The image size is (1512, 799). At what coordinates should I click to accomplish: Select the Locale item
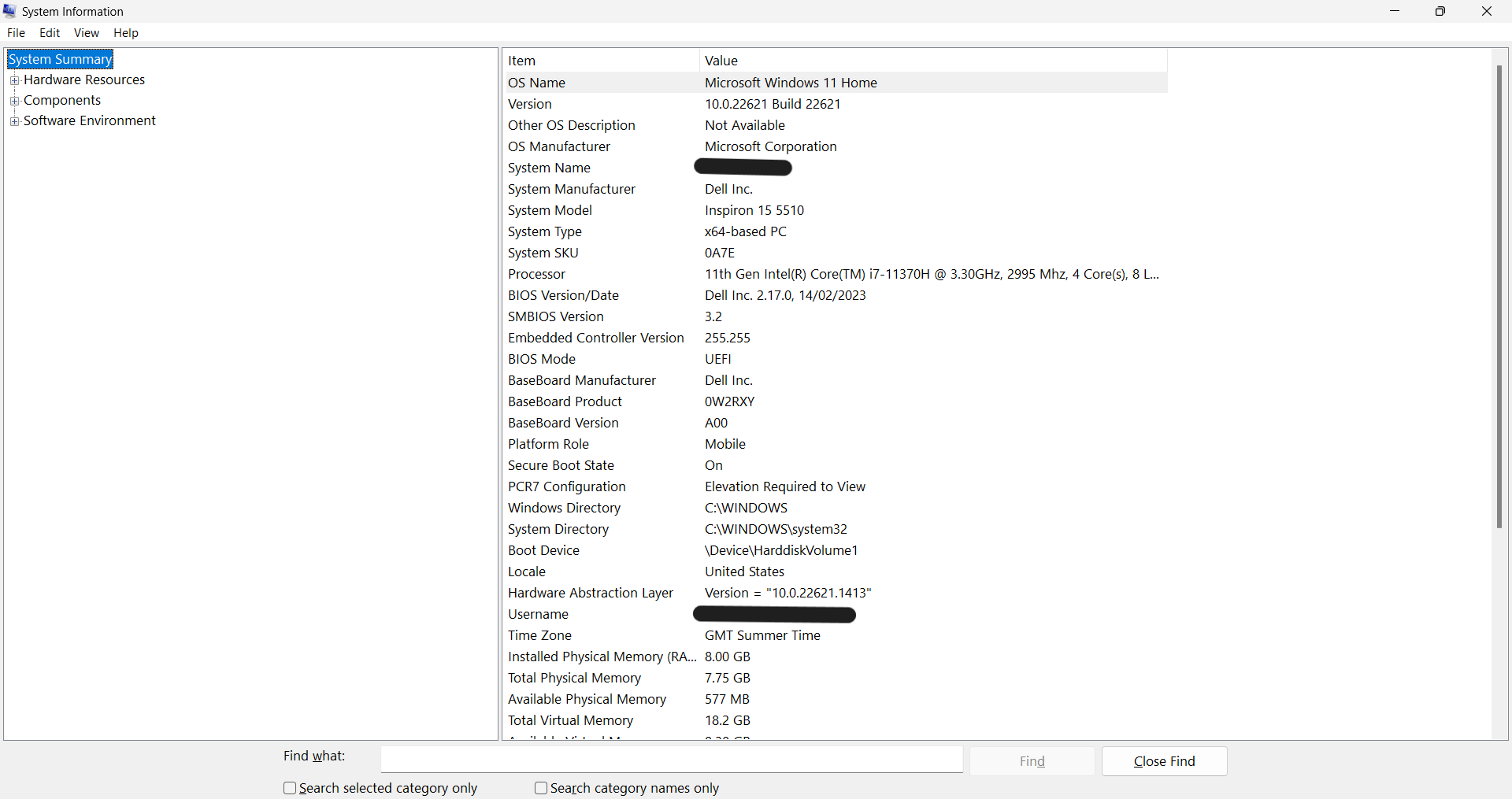[527, 572]
